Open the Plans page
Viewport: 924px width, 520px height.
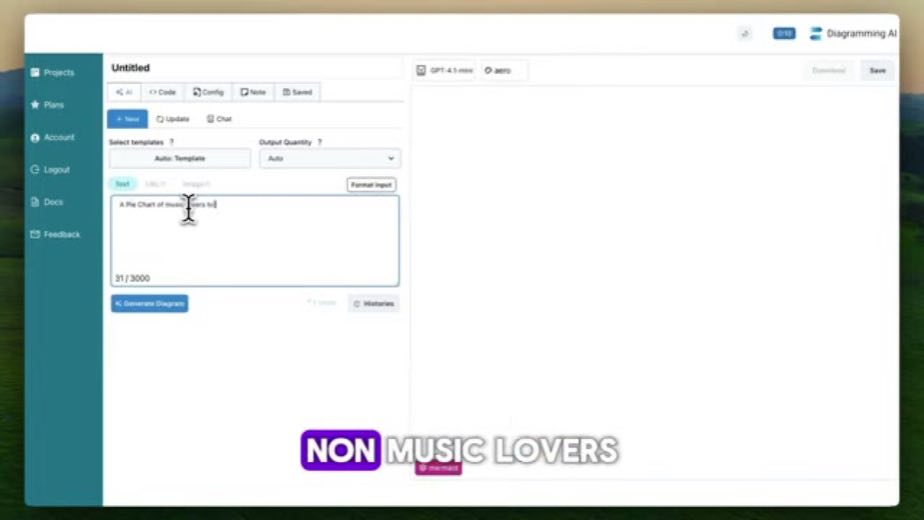tap(47, 105)
